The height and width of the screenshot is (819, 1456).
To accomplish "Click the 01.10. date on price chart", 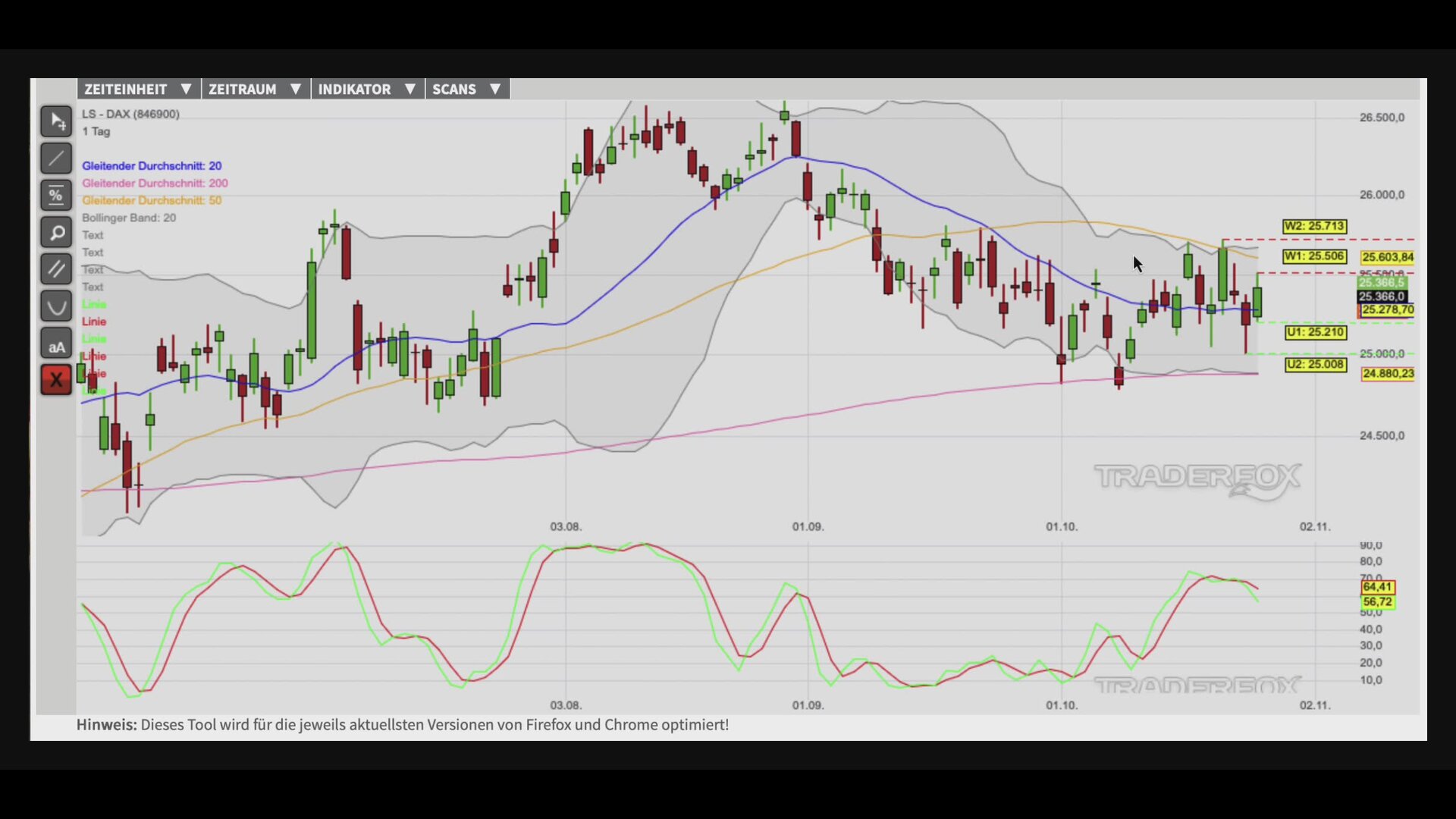I will coord(1062,526).
